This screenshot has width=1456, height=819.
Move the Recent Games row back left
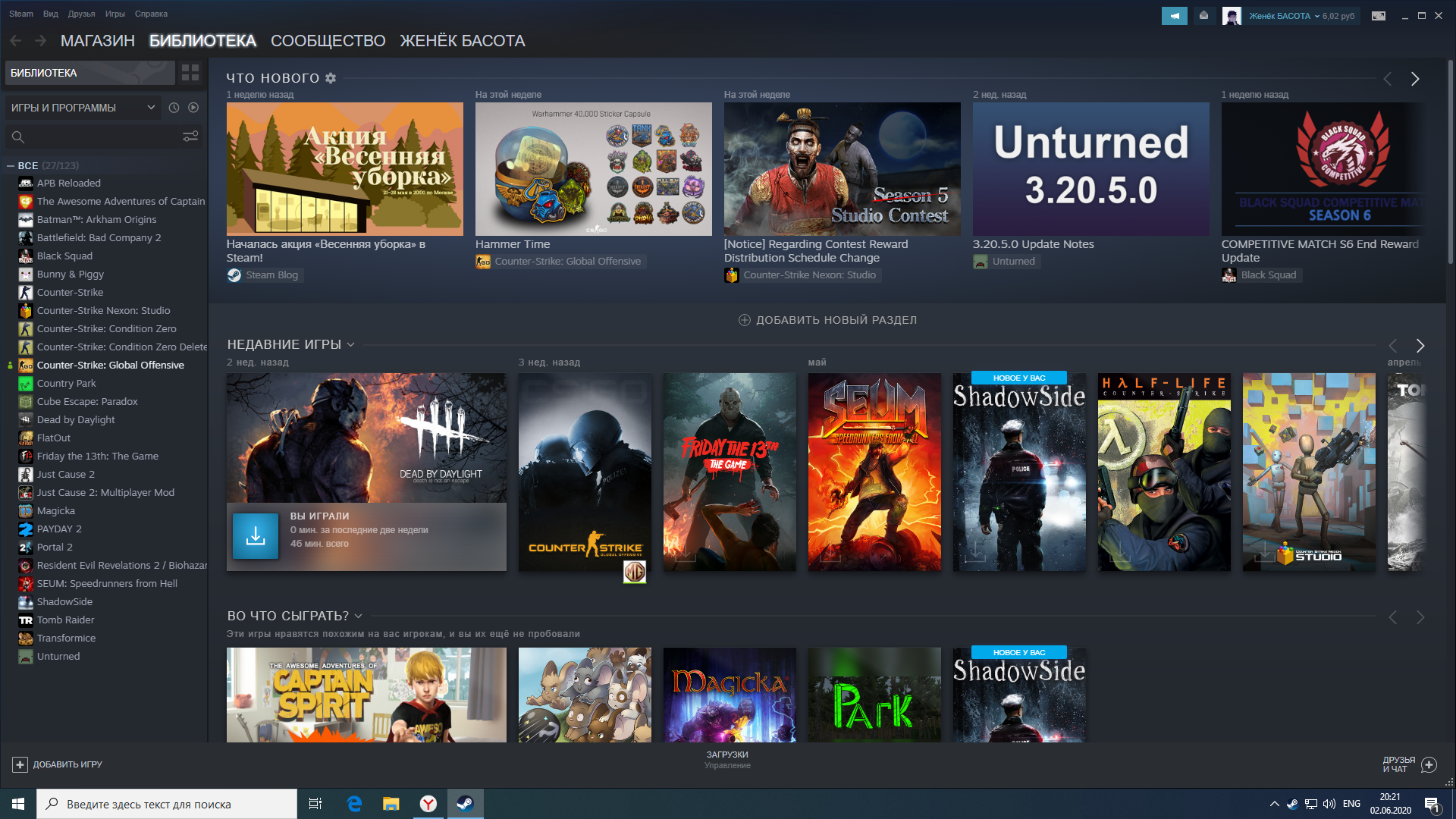pyautogui.click(x=1393, y=346)
